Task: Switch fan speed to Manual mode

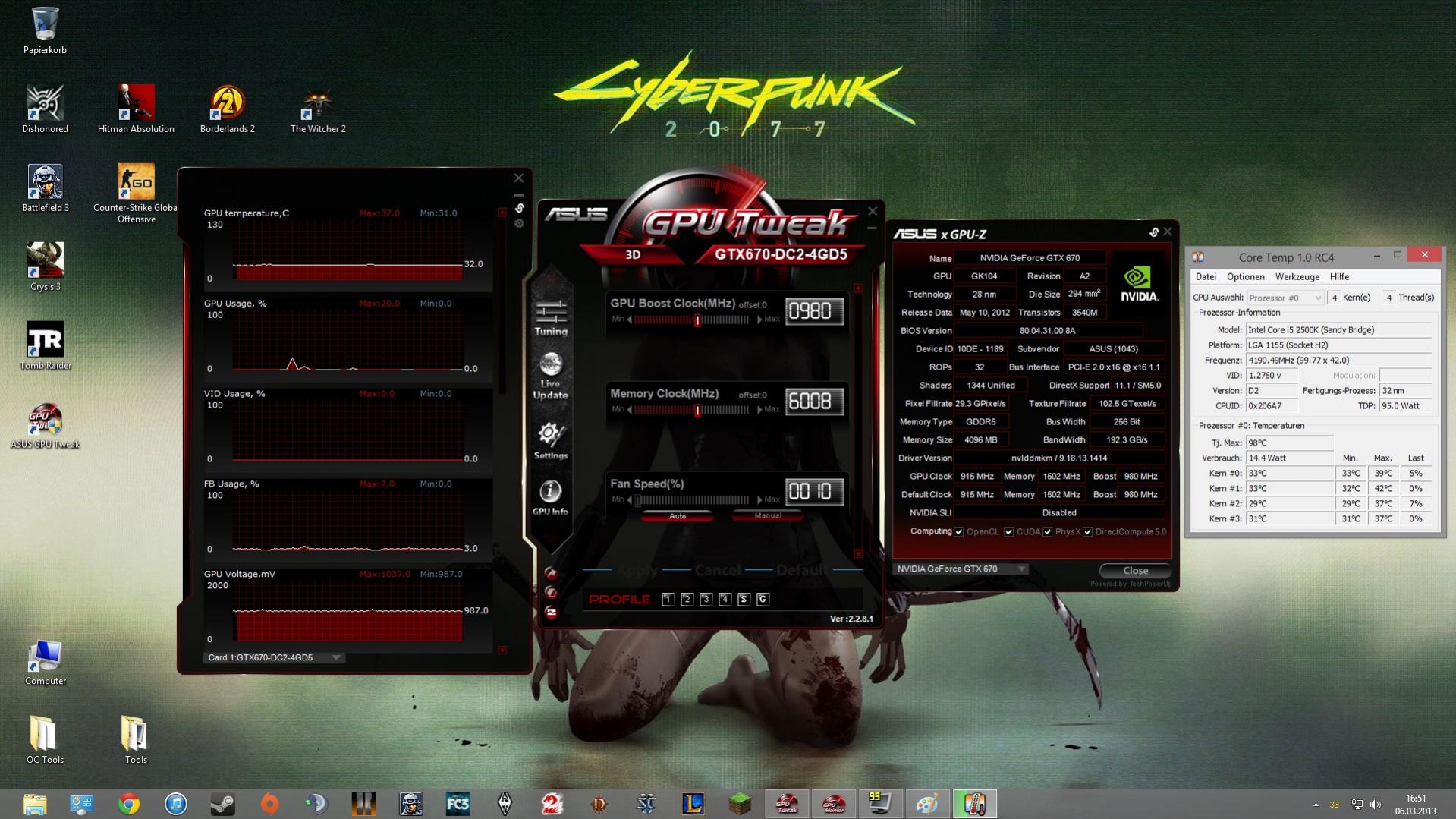Action: (x=768, y=516)
